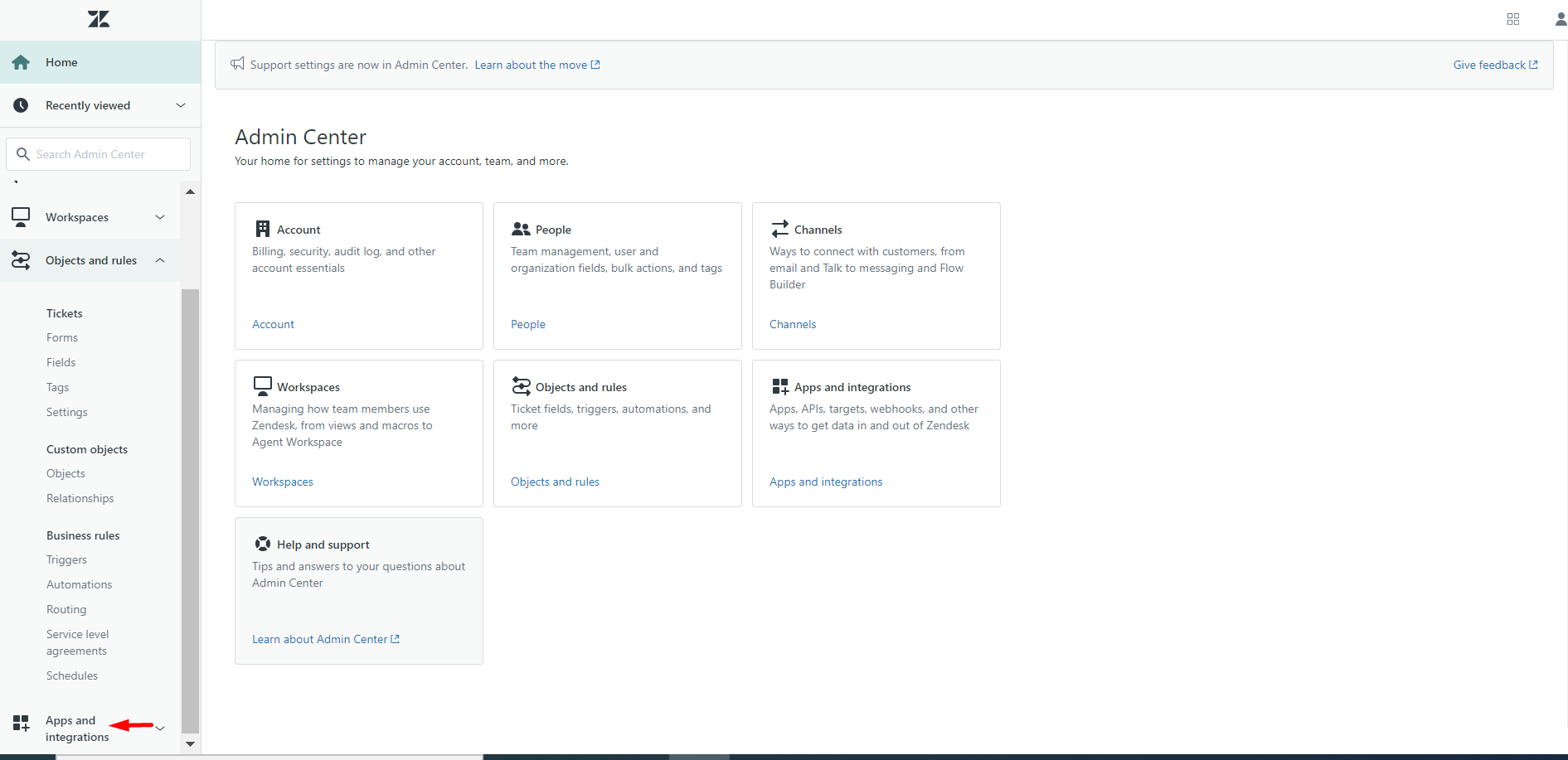
Task: Open Forms under Tickets
Action: (x=62, y=337)
